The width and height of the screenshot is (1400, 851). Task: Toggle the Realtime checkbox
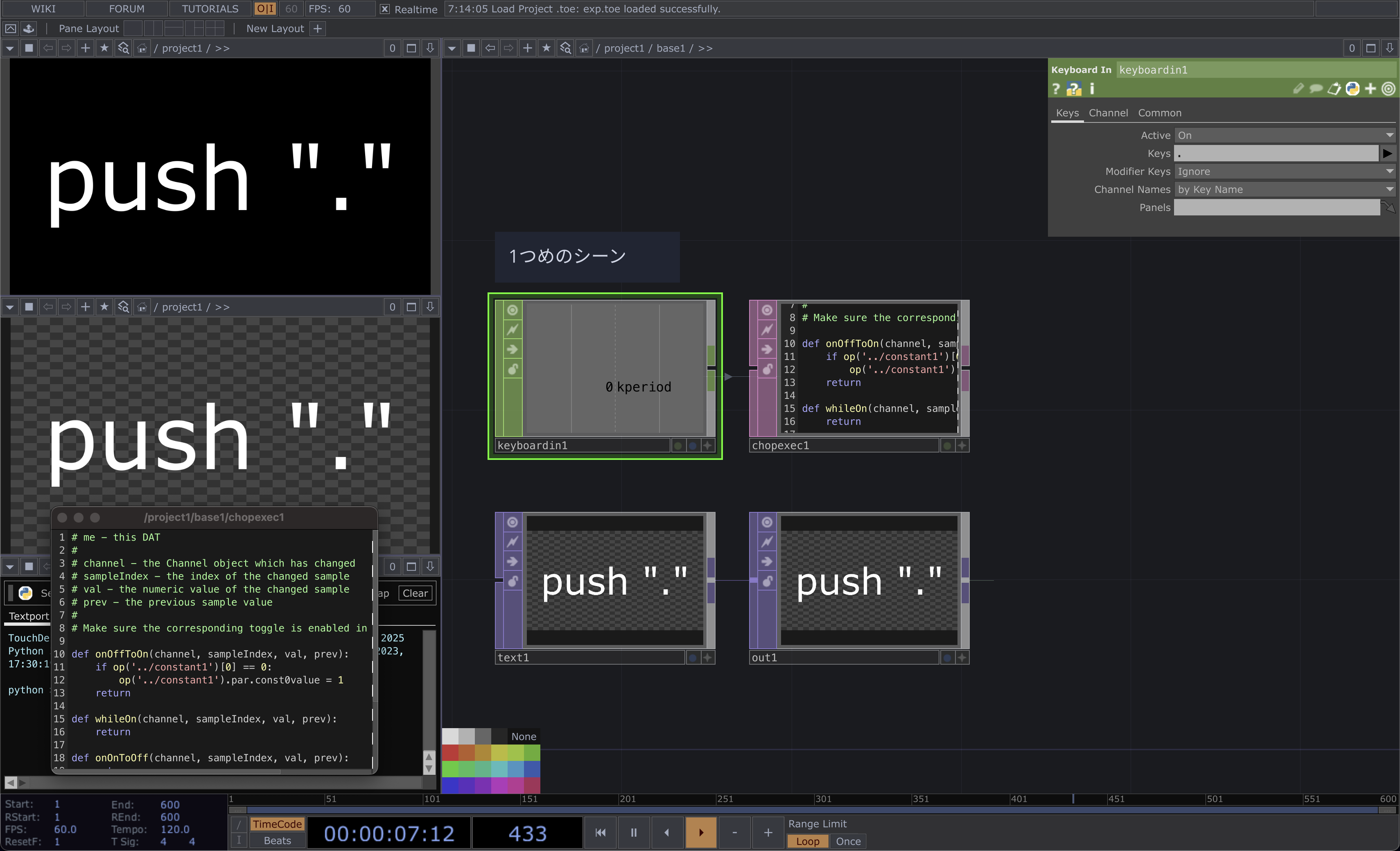tap(385, 9)
